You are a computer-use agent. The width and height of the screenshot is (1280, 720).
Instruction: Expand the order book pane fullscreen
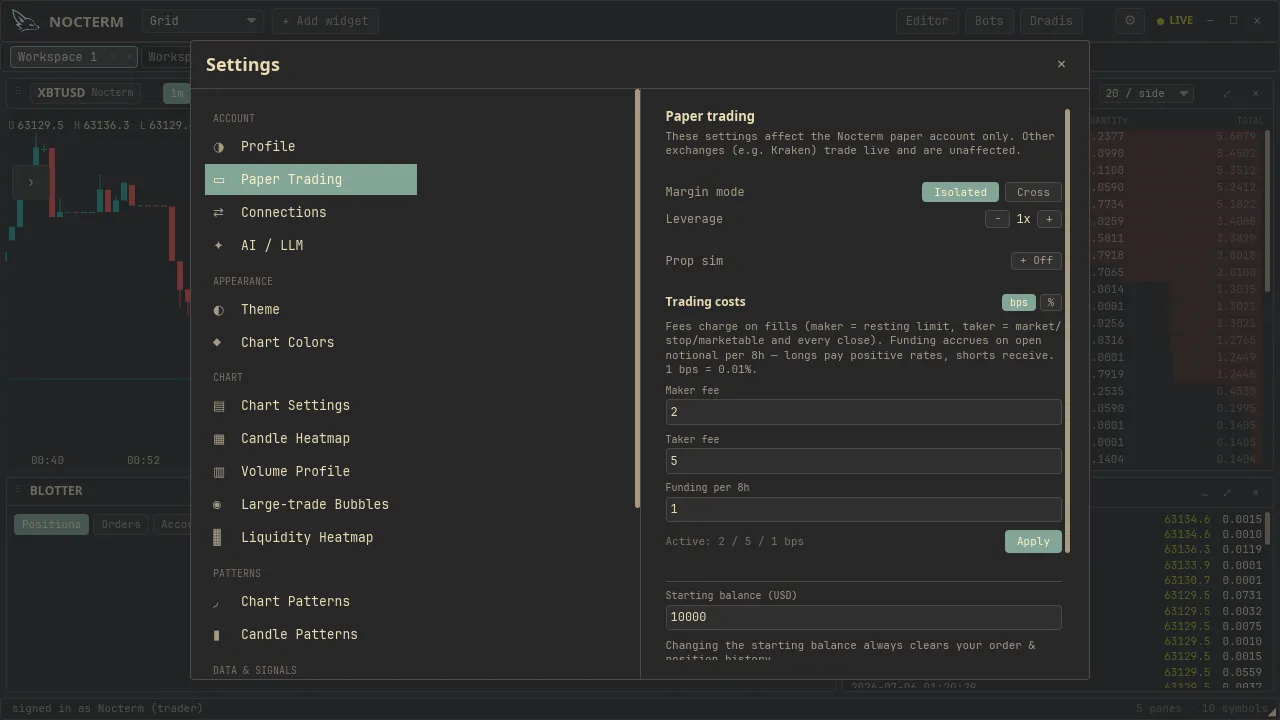point(1227,94)
